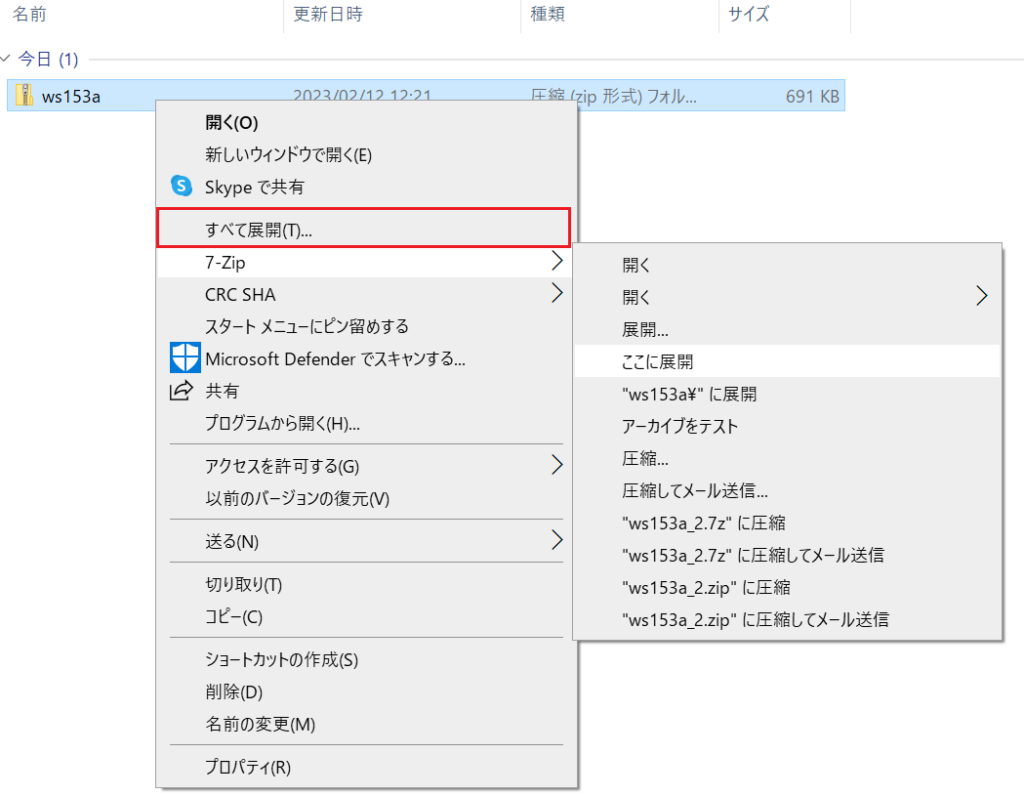The image size is (1024, 796).
Task: Expand the 送る(N) submenu arrow
Action: (556, 541)
